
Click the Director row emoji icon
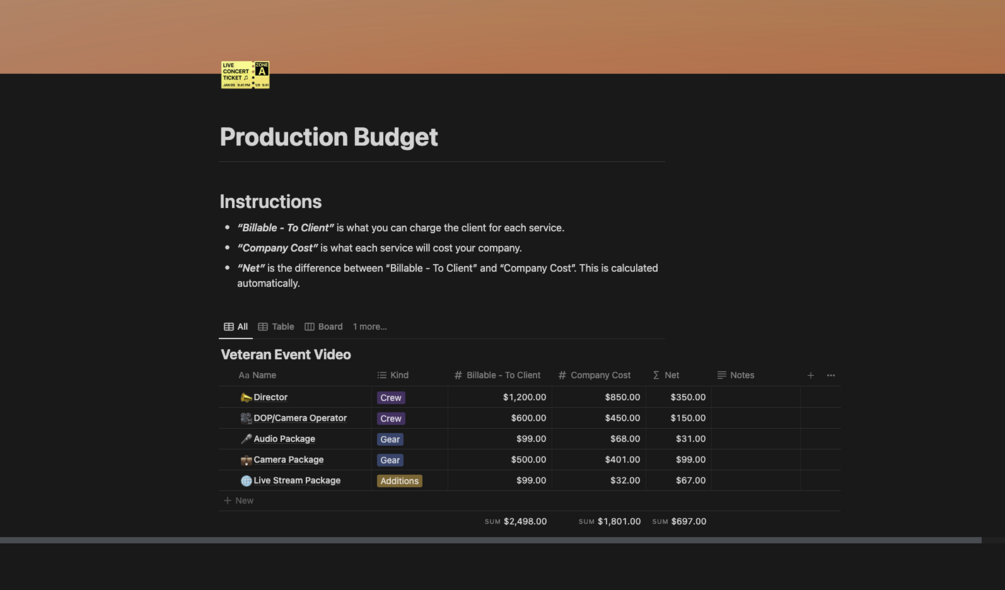click(246, 398)
